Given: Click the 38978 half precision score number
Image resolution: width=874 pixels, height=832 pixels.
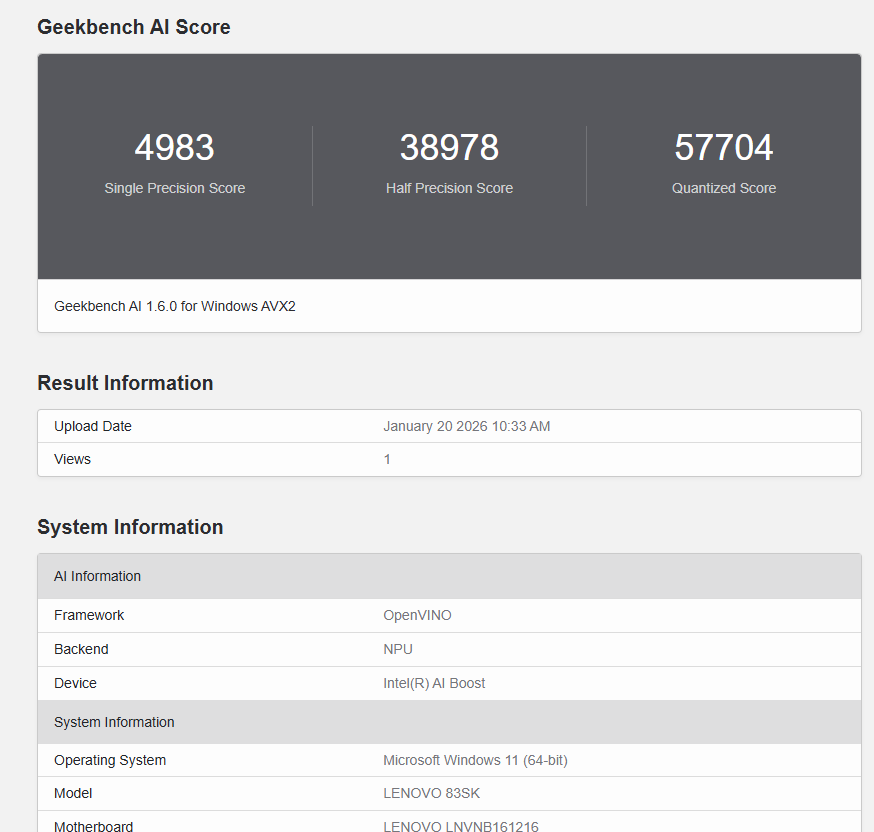Looking at the screenshot, I should [449, 148].
